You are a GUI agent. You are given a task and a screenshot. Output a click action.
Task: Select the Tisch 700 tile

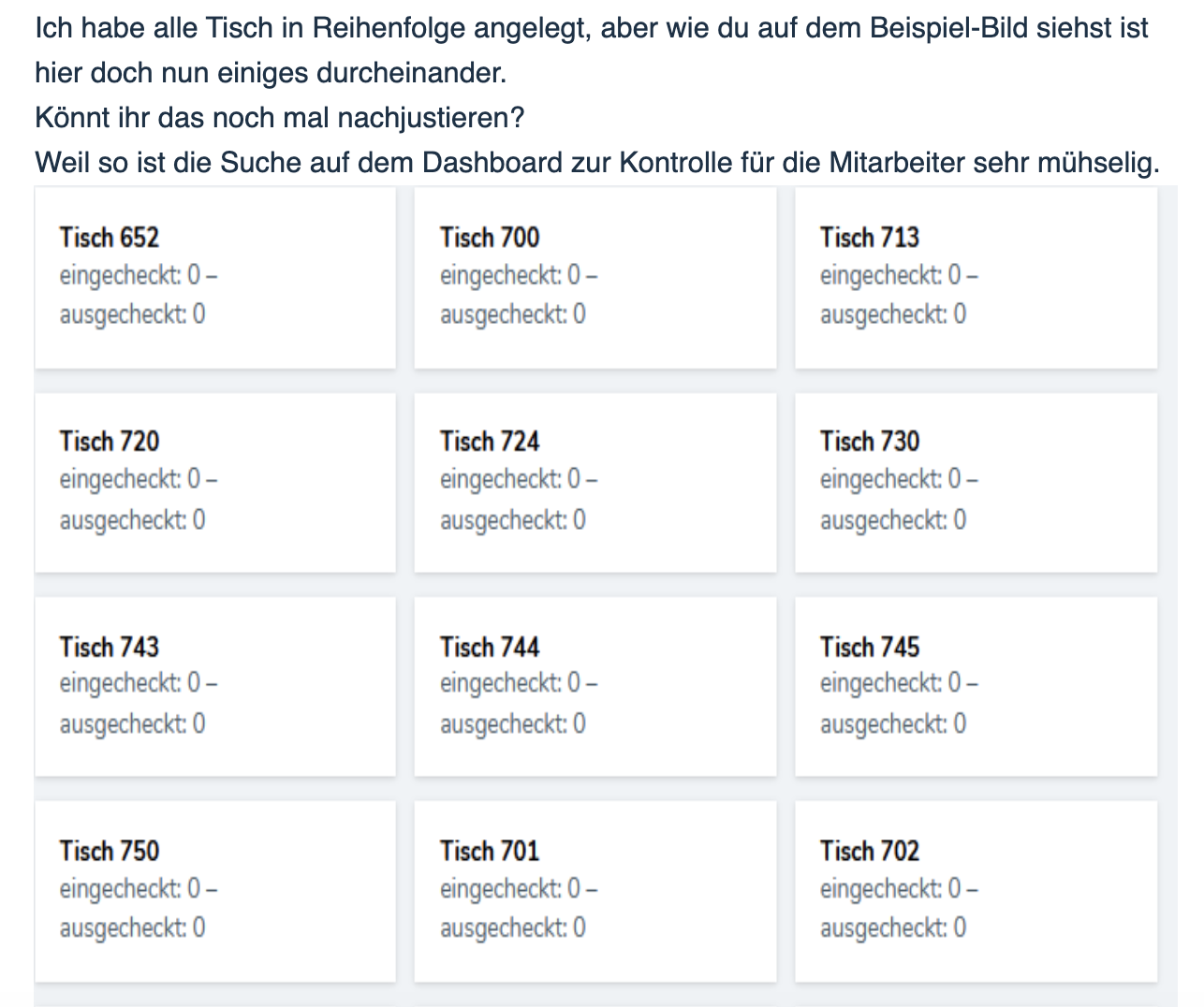(x=595, y=277)
